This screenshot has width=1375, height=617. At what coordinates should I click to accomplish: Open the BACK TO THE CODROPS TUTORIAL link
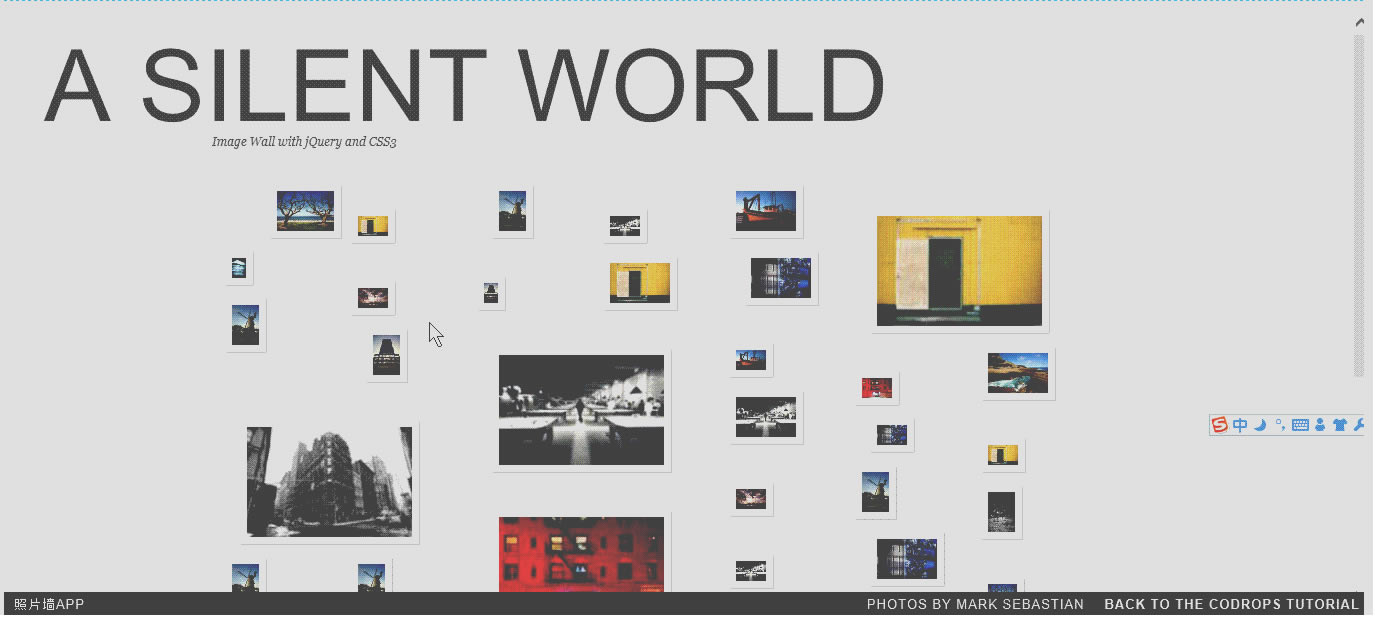click(1231, 604)
